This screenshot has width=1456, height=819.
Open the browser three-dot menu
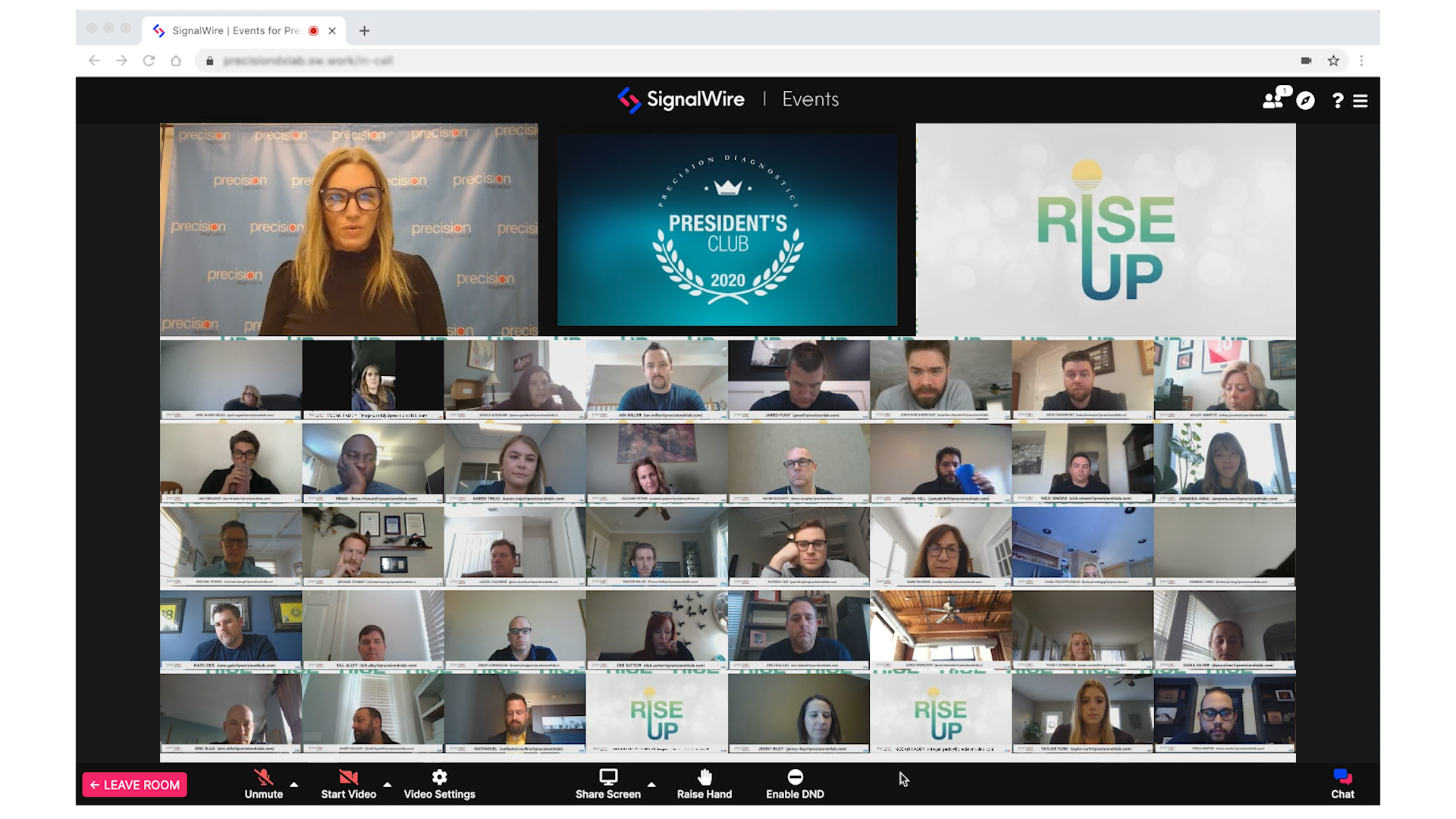pos(1361,61)
